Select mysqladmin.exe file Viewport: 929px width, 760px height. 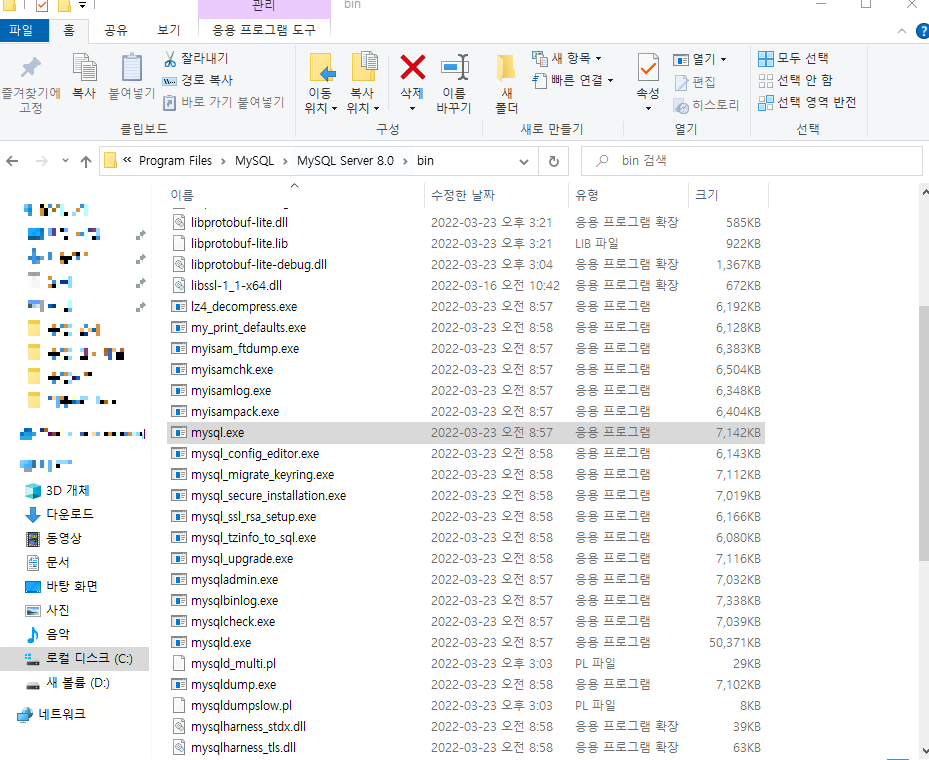point(466,580)
